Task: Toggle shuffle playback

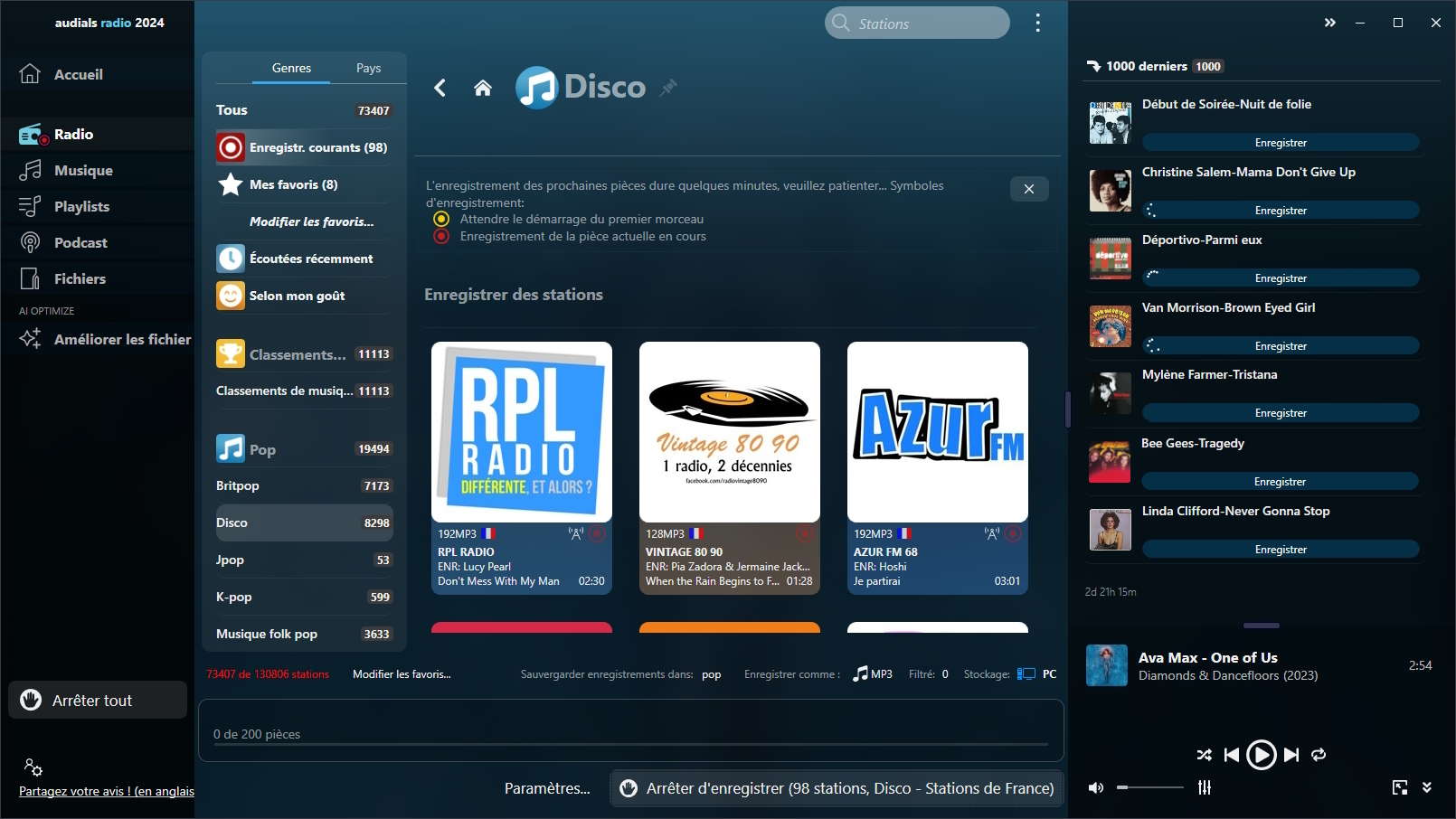Action: (1204, 755)
